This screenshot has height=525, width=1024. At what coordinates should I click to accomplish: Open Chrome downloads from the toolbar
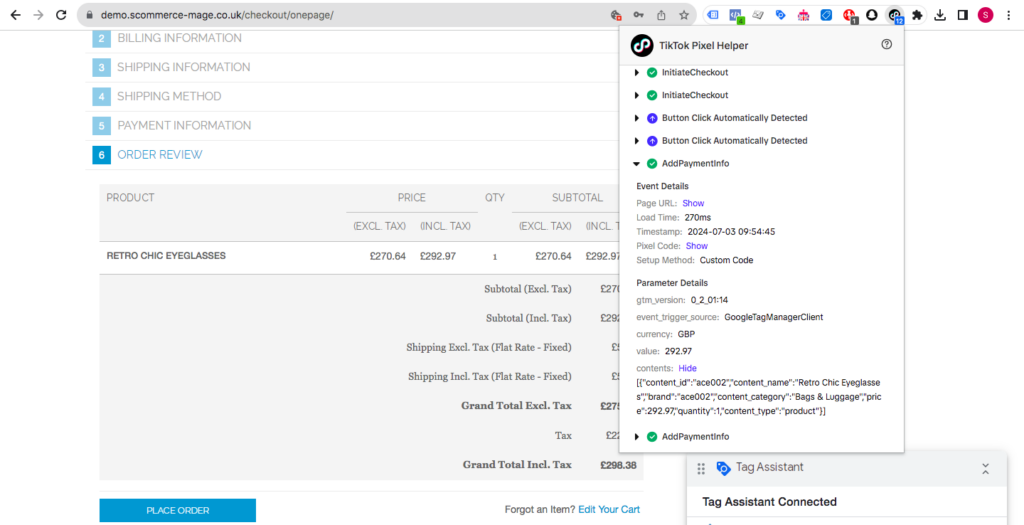pos(940,15)
